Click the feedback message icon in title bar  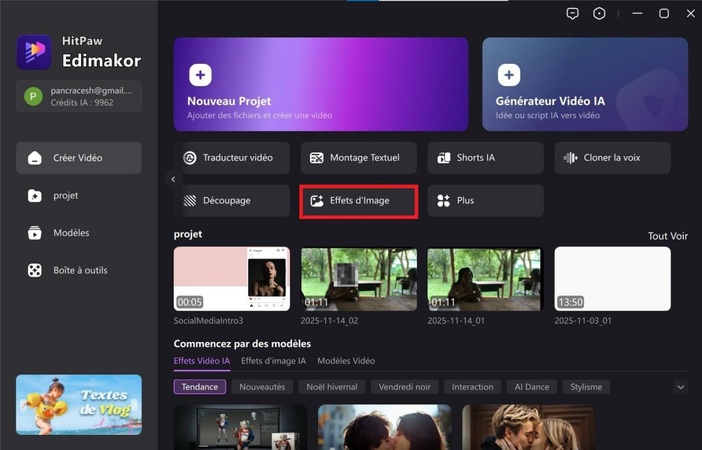[572, 14]
